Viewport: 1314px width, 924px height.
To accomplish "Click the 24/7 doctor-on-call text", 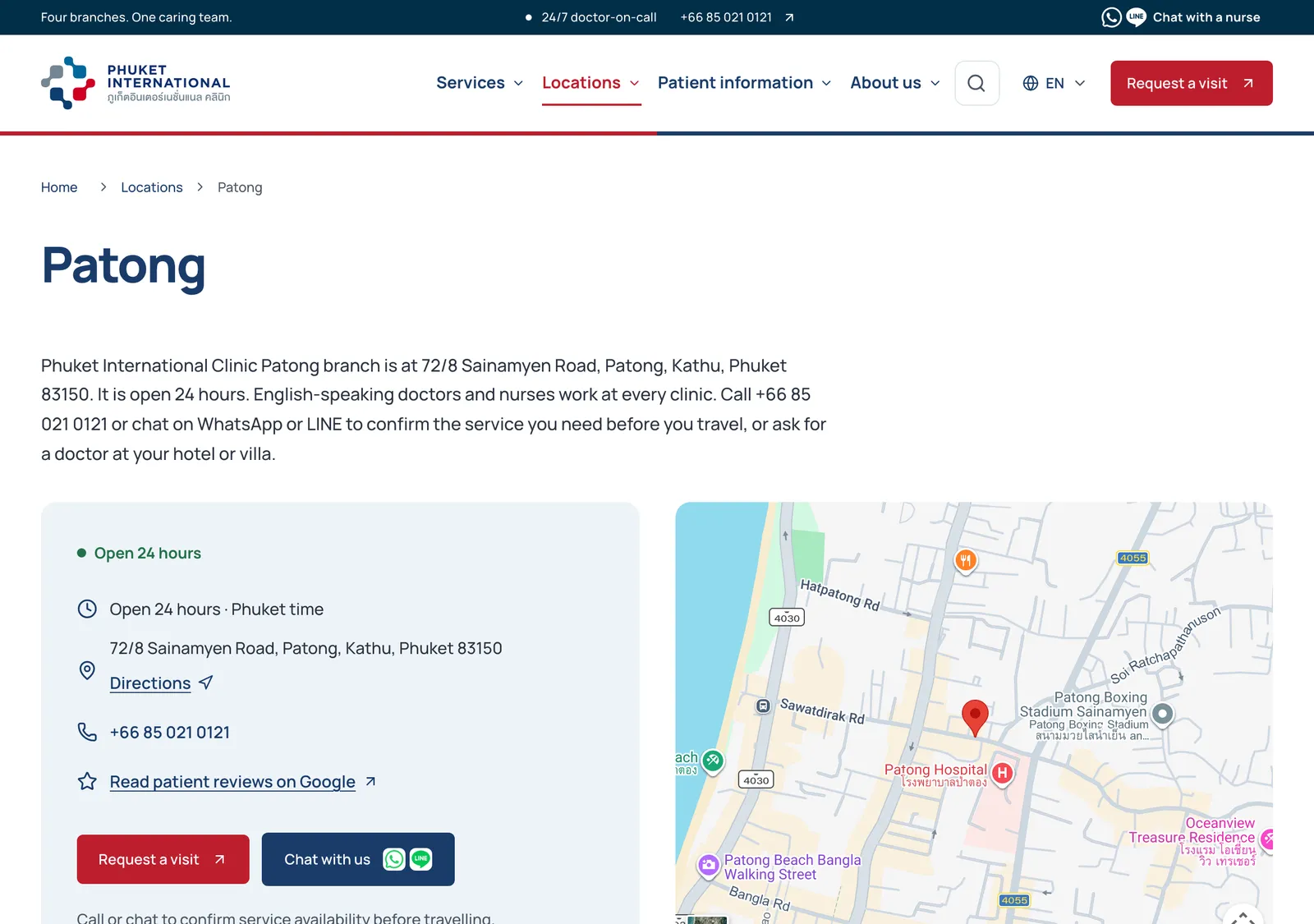I will tap(599, 17).
